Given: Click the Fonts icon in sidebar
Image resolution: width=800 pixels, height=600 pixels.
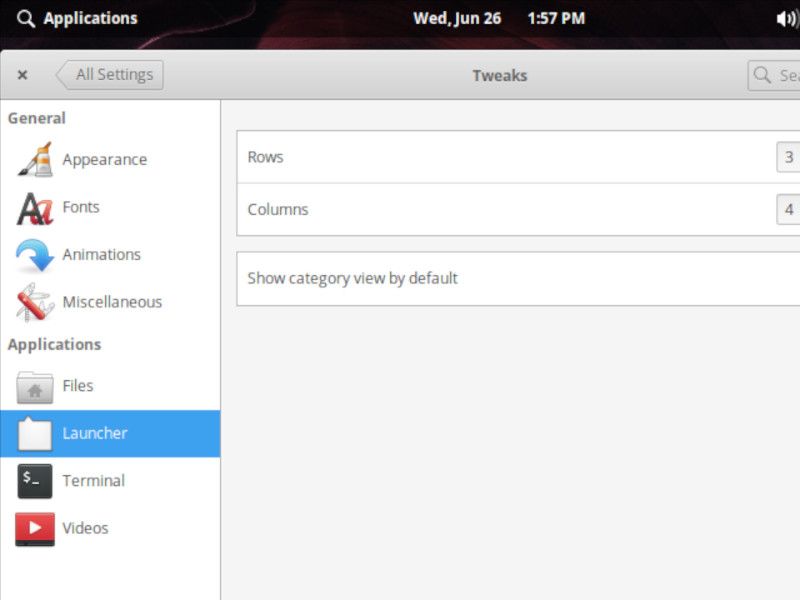Looking at the screenshot, I should (x=35, y=208).
